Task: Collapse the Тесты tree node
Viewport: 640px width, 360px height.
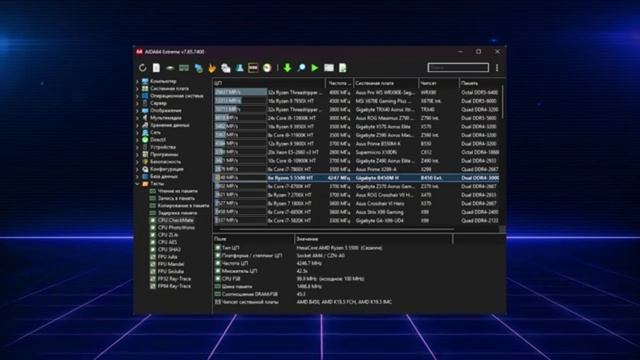Action: pyautogui.click(x=138, y=184)
